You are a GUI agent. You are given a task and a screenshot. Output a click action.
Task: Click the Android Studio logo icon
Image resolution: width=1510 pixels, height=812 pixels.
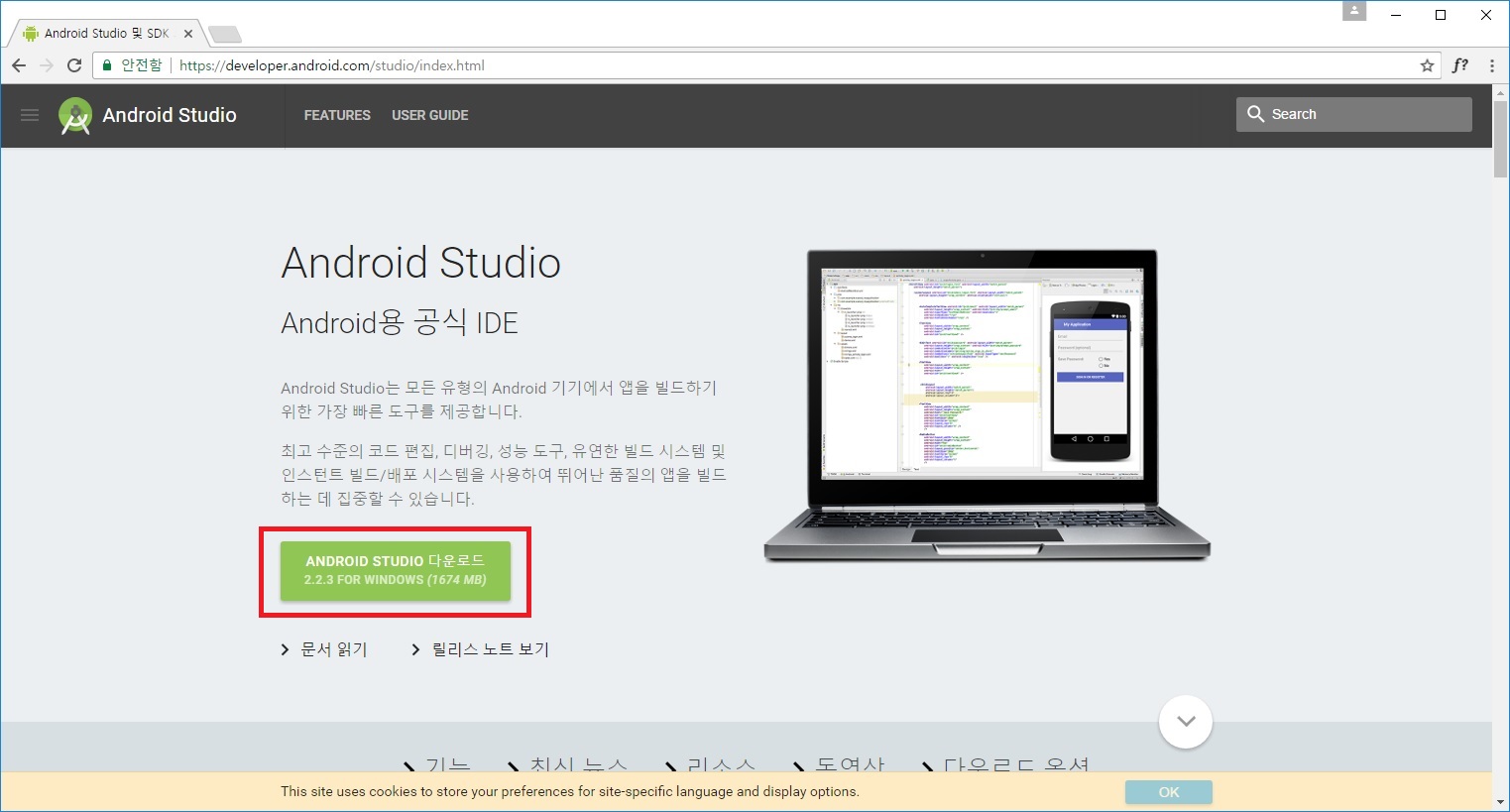point(75,116)
